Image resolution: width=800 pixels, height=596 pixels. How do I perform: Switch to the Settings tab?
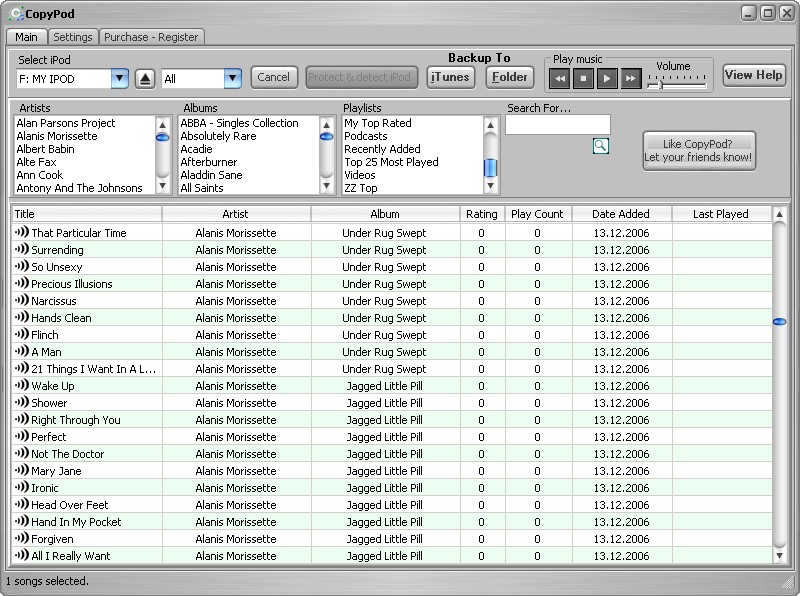[72, 37]
